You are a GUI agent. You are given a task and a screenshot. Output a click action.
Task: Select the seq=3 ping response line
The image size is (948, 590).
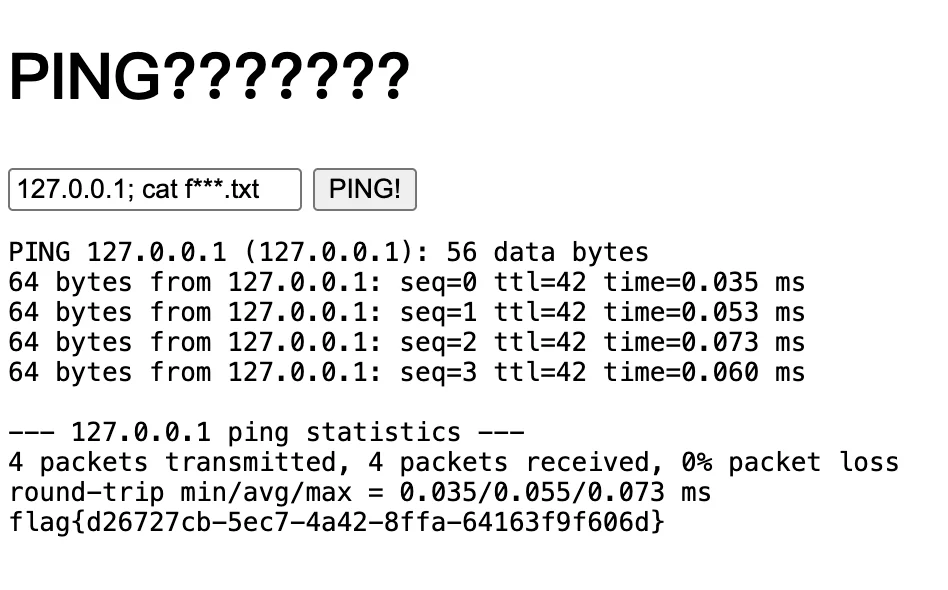(x=406, y=373)
